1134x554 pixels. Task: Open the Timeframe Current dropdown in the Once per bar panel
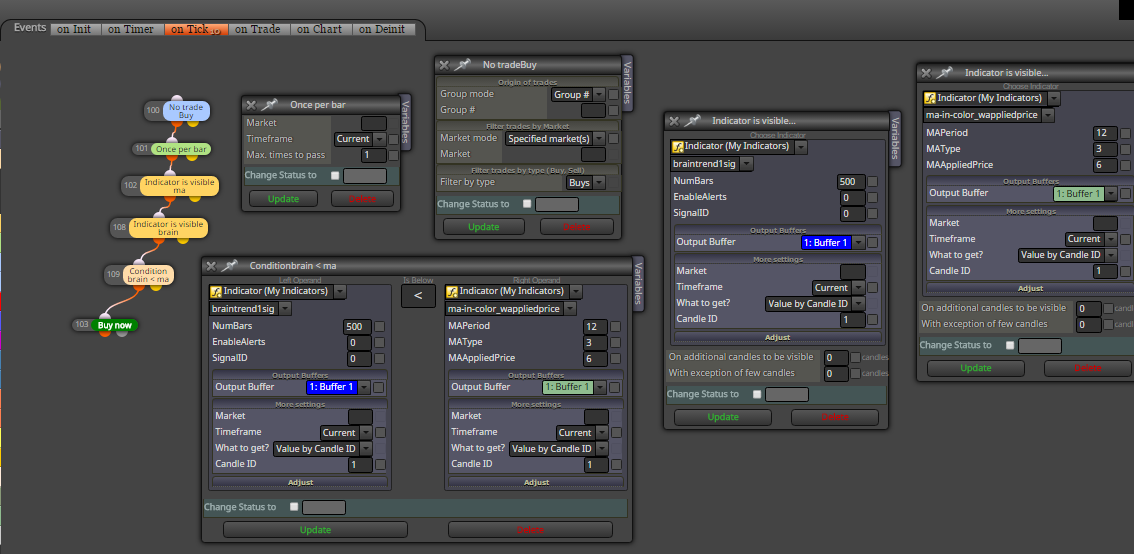(x=361, y=139)
